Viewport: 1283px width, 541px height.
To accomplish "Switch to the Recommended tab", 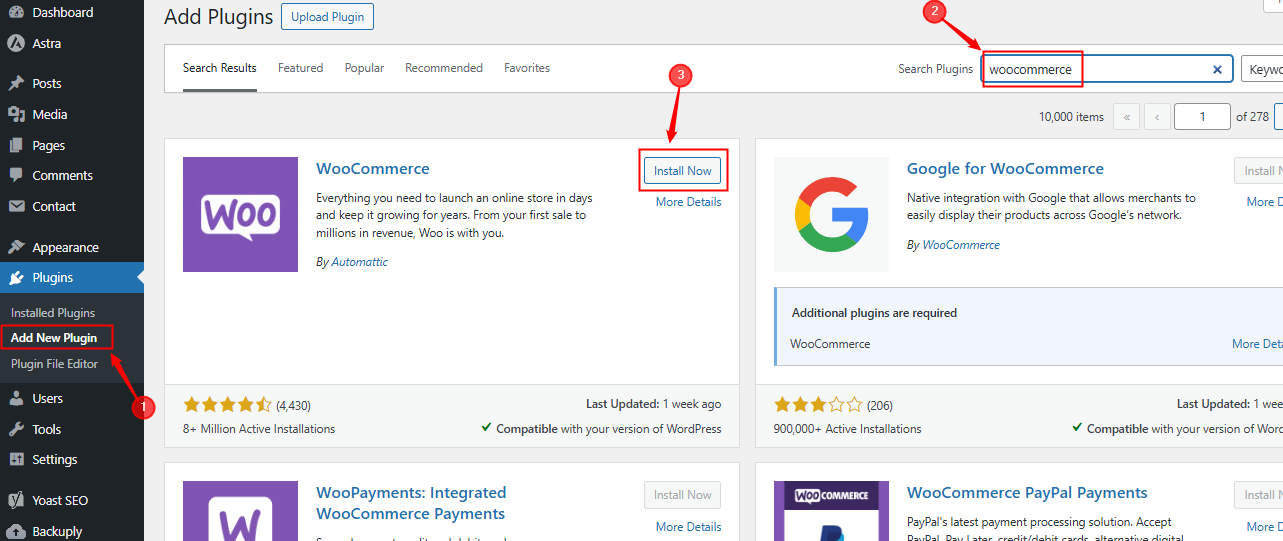I will coord(444,68).
